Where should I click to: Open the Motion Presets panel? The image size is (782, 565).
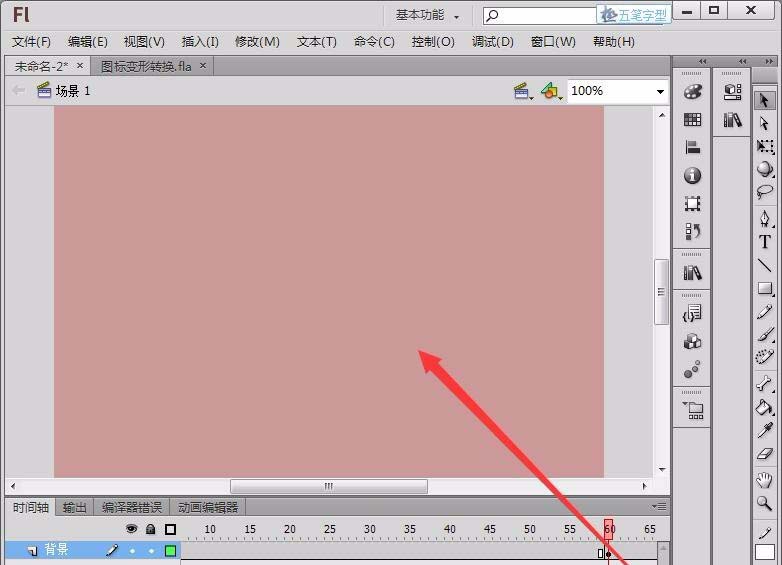pyautogui.click(x=692, y=370)
